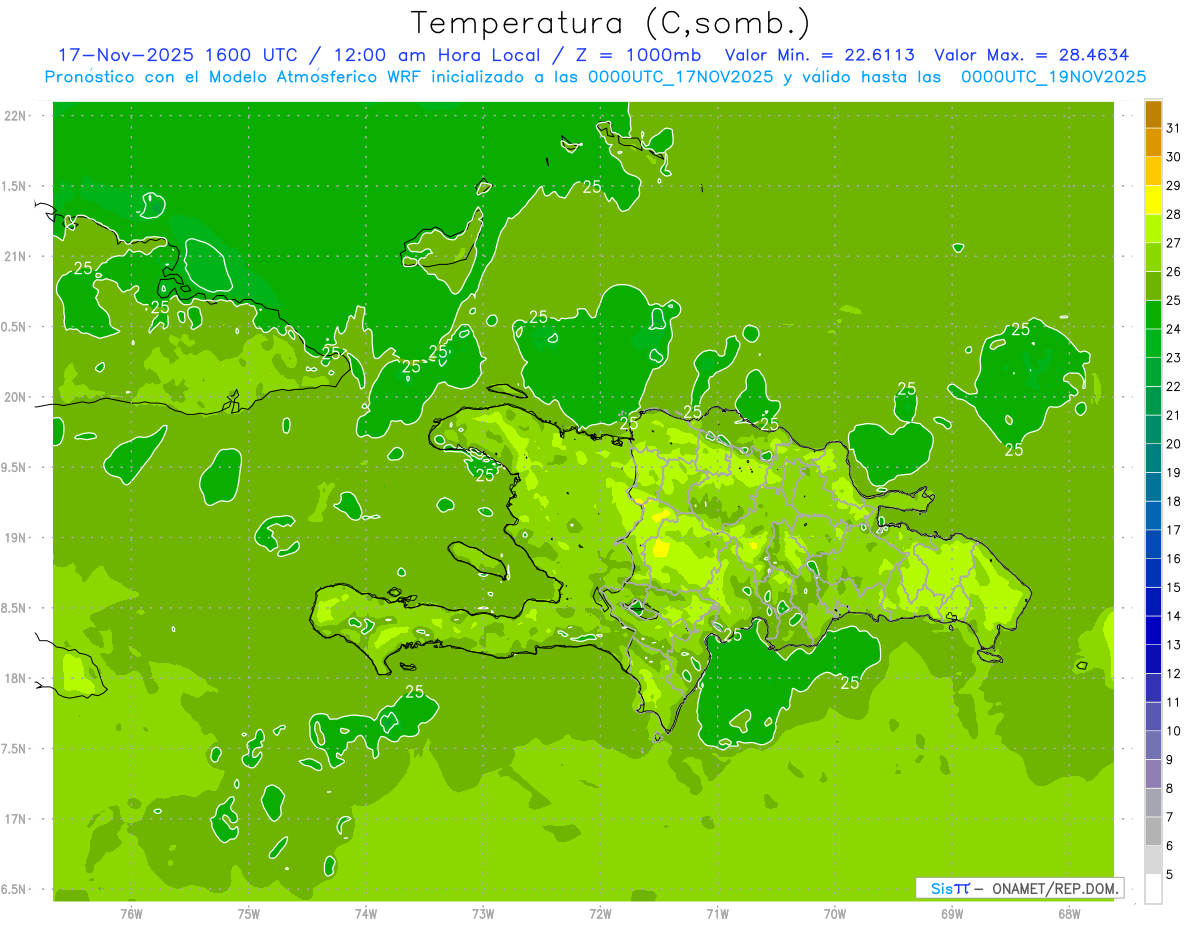1200x927 pixels.
Task: Click the "ONAMET/REP.DOM." credit text
Action: pyautogui.click(x=1054, y=888)
